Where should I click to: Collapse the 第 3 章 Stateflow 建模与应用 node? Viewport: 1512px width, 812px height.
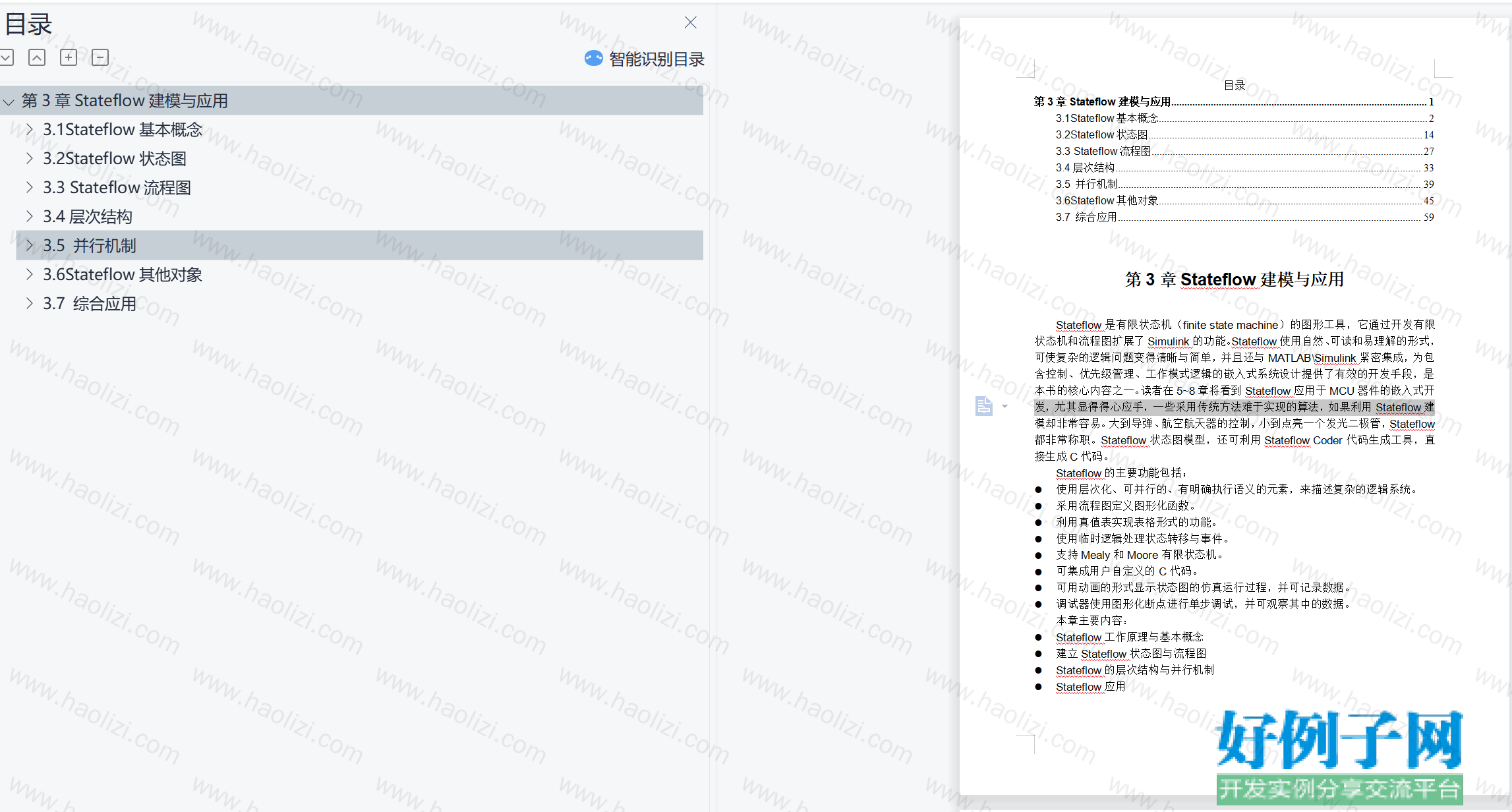click(9, 101)
